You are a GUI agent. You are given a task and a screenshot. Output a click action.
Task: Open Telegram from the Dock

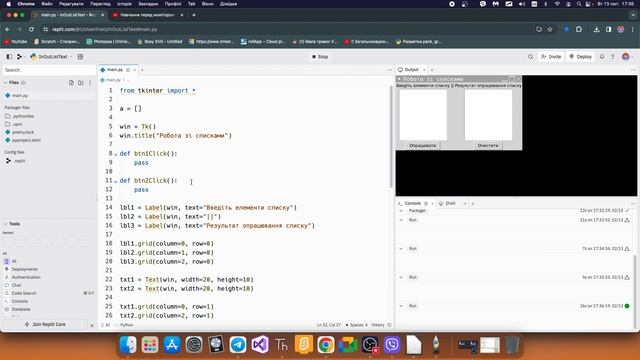238,345
